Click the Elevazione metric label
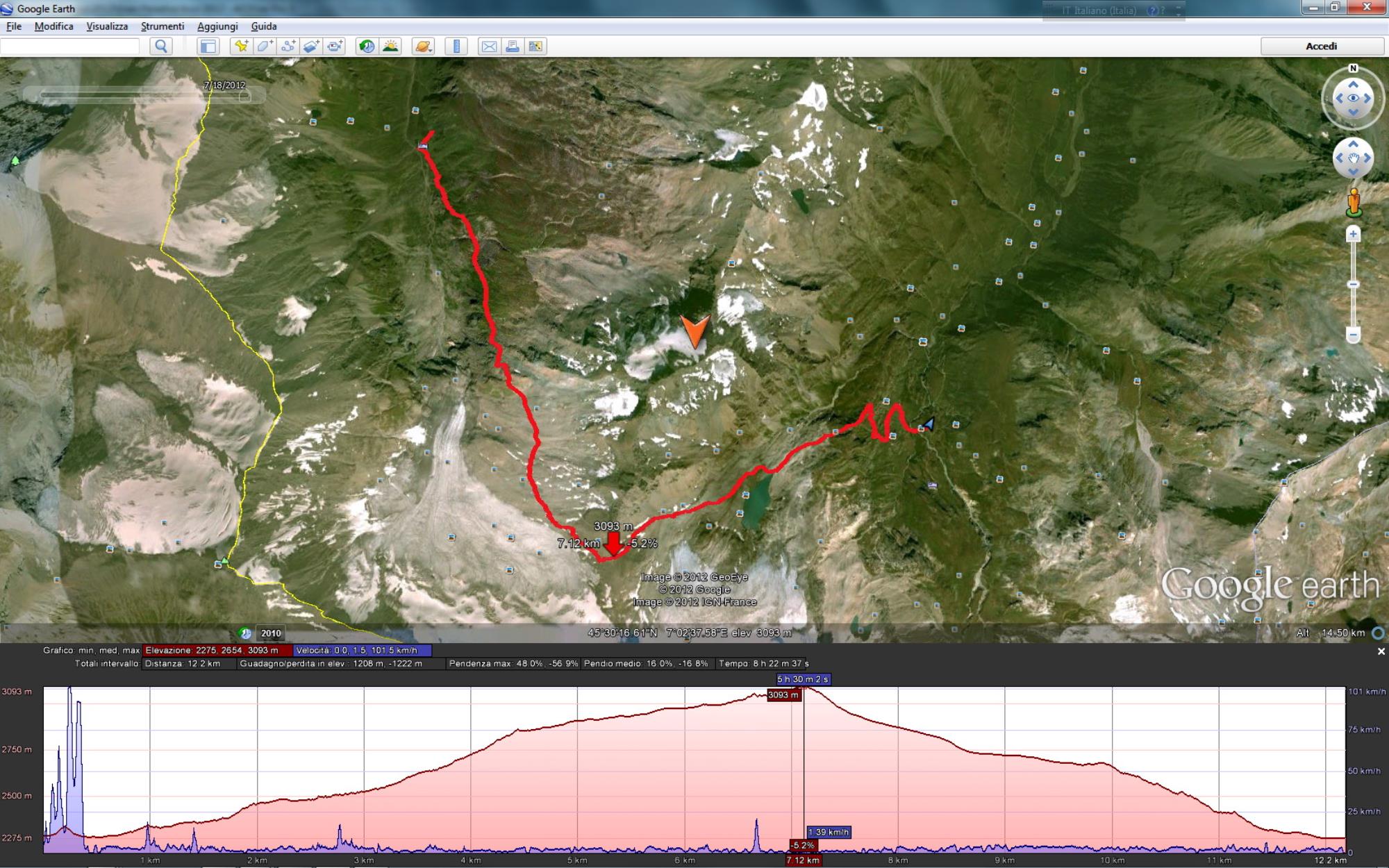Image resolution: width=1389 pixels, height=868 pixels. tap(217, 651)
